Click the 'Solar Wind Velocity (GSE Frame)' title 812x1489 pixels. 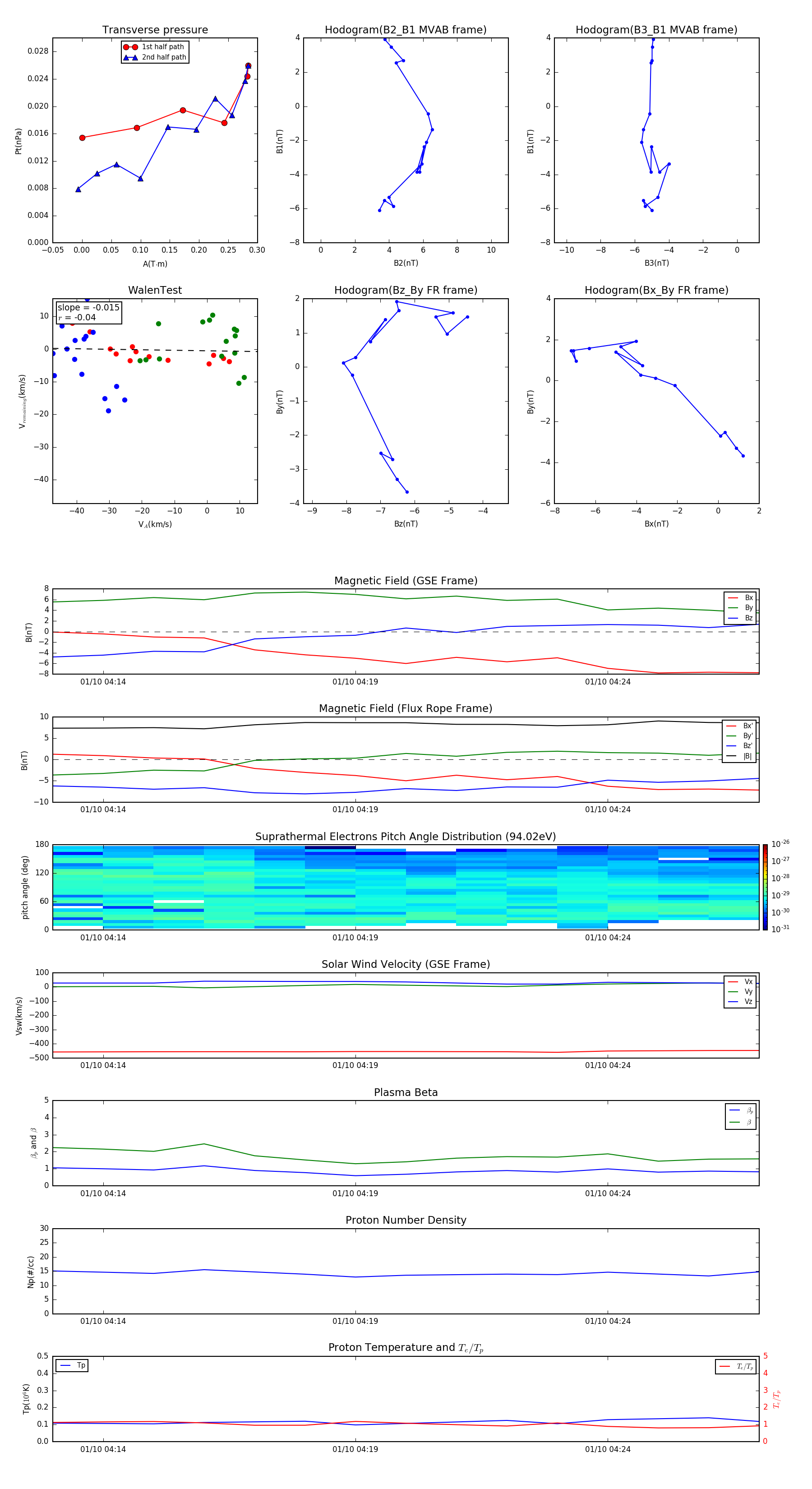click(x=406, y=964)
